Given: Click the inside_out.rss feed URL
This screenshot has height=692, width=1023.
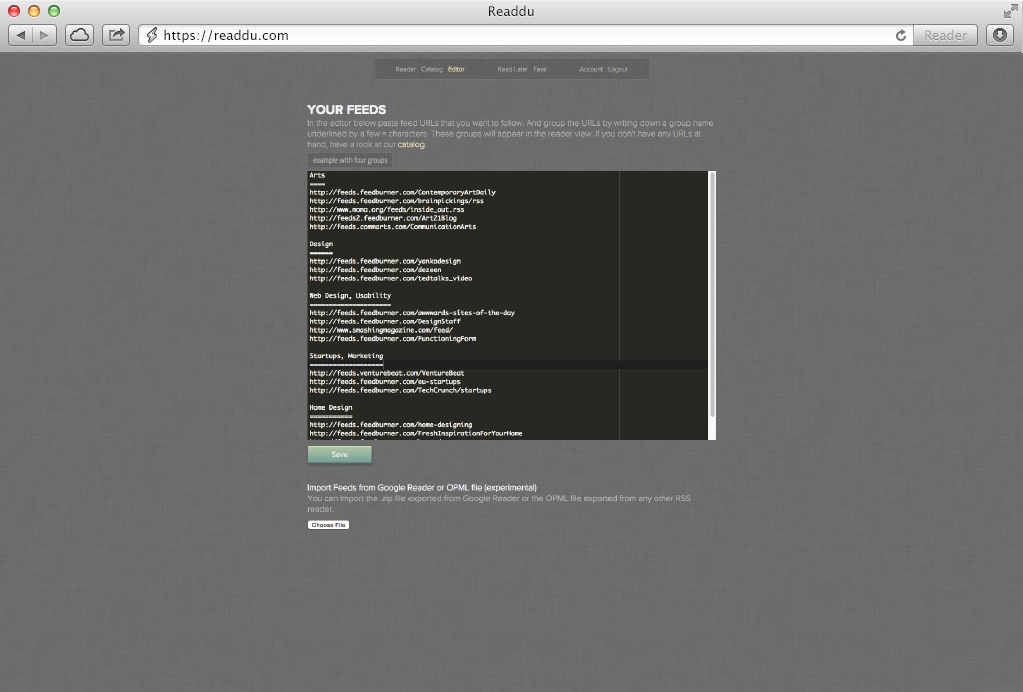Looking at the screenshot, I should click(387, 209).
